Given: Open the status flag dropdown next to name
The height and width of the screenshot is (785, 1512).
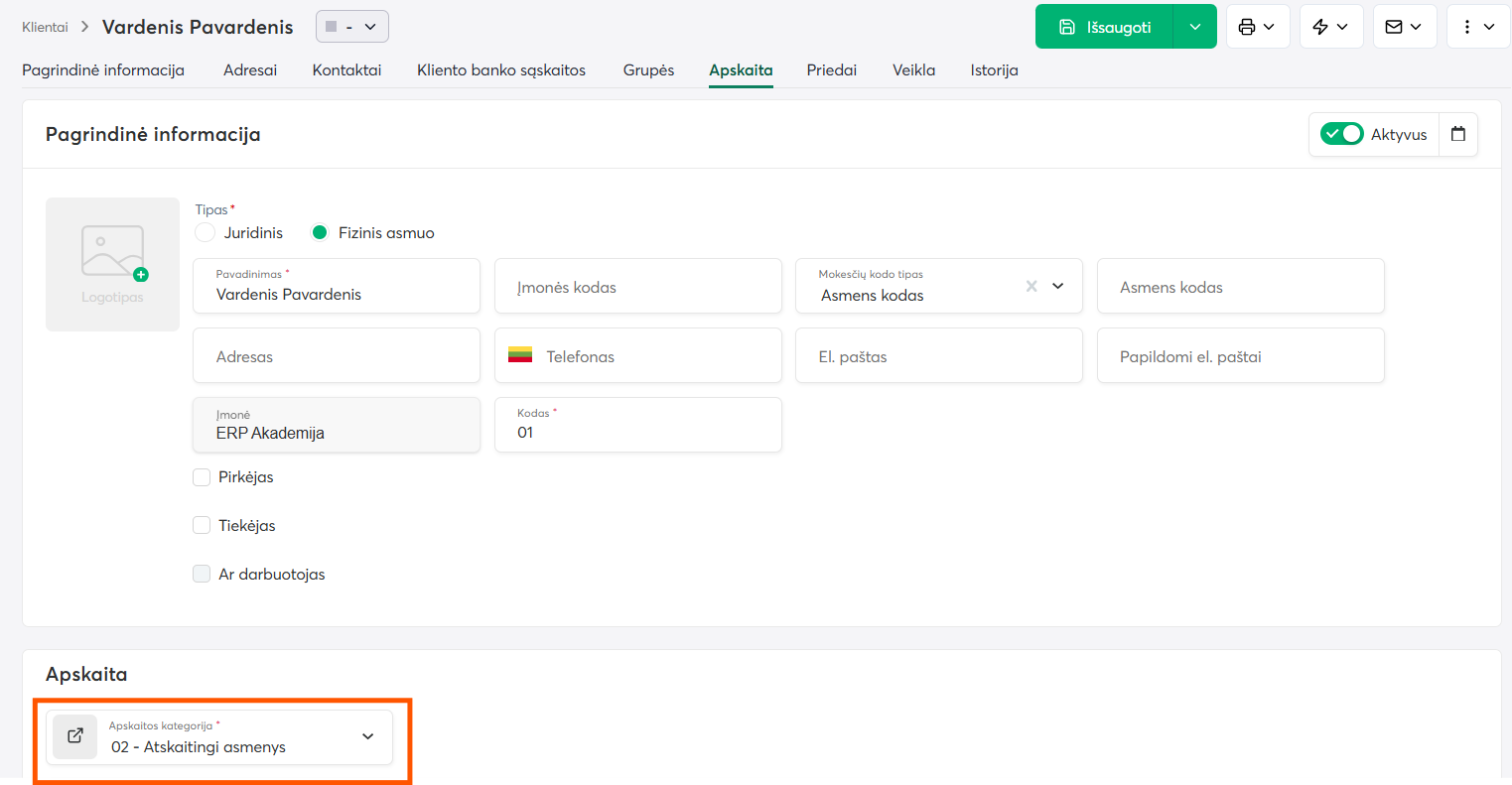Looking at the screenshot, I should point(351,27).
